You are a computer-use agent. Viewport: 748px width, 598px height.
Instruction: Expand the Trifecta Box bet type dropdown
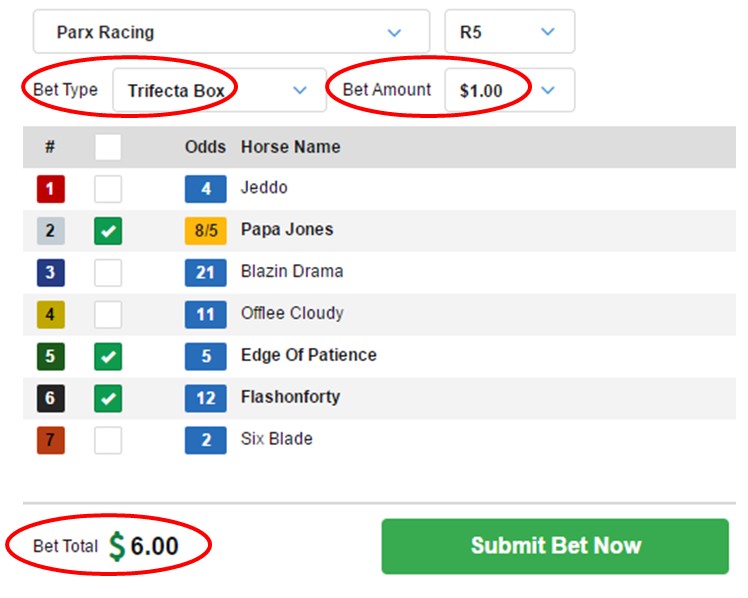[219, 90]
